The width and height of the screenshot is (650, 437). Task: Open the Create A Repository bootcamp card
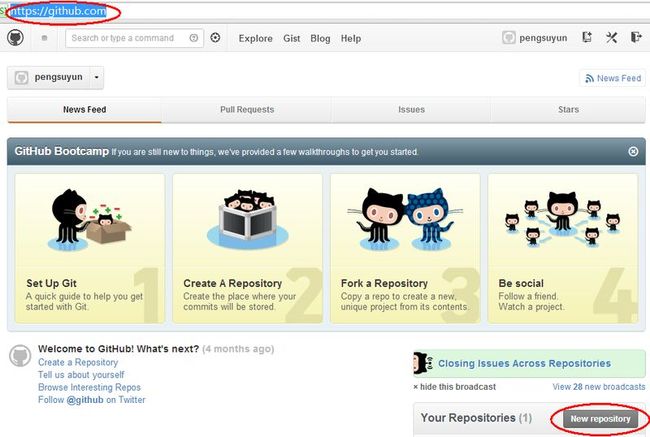247,248
